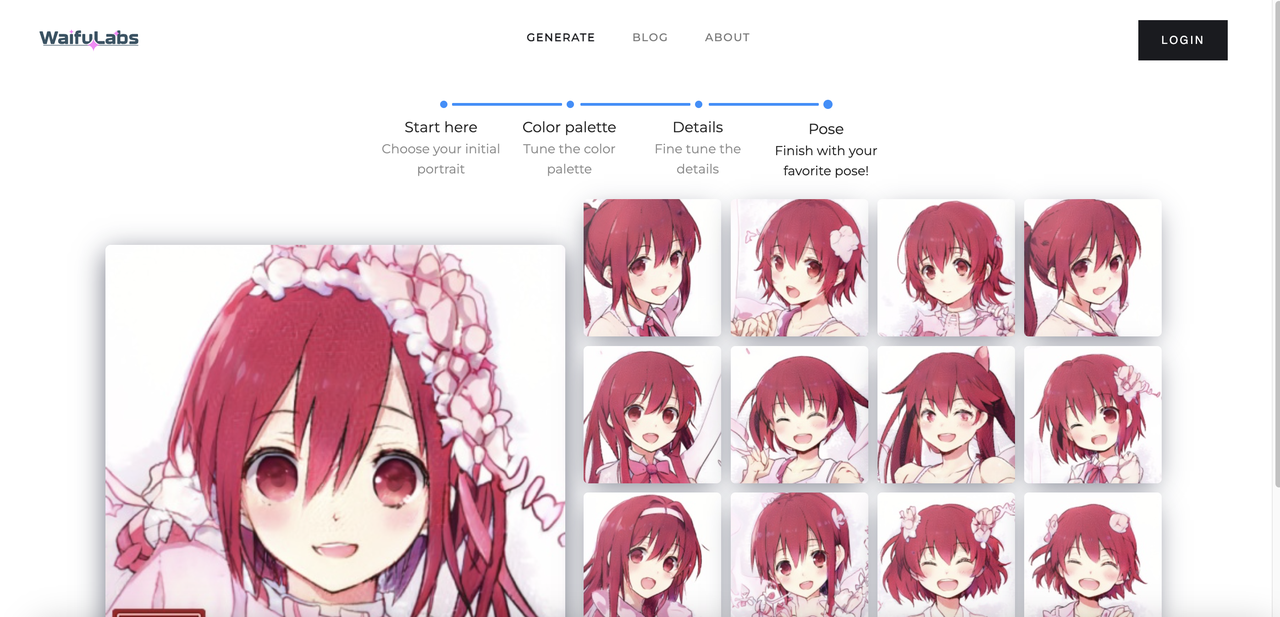Viewport: 1280px width, 617px height.
Task: Click the WaifuLabs logo
Action: (x=89, y=39)
